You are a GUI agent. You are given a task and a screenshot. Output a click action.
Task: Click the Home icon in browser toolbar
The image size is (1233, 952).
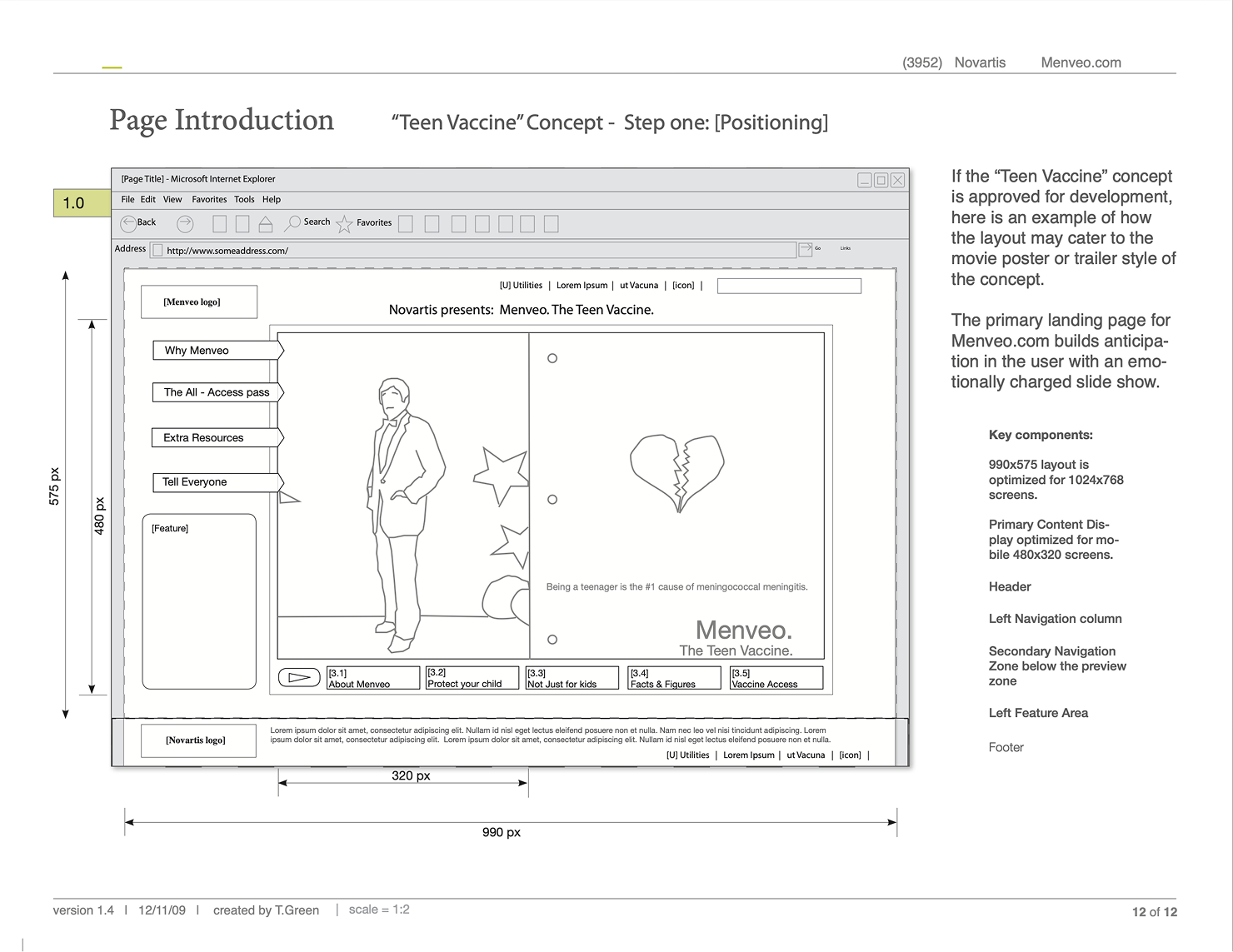tap(266, 223)
